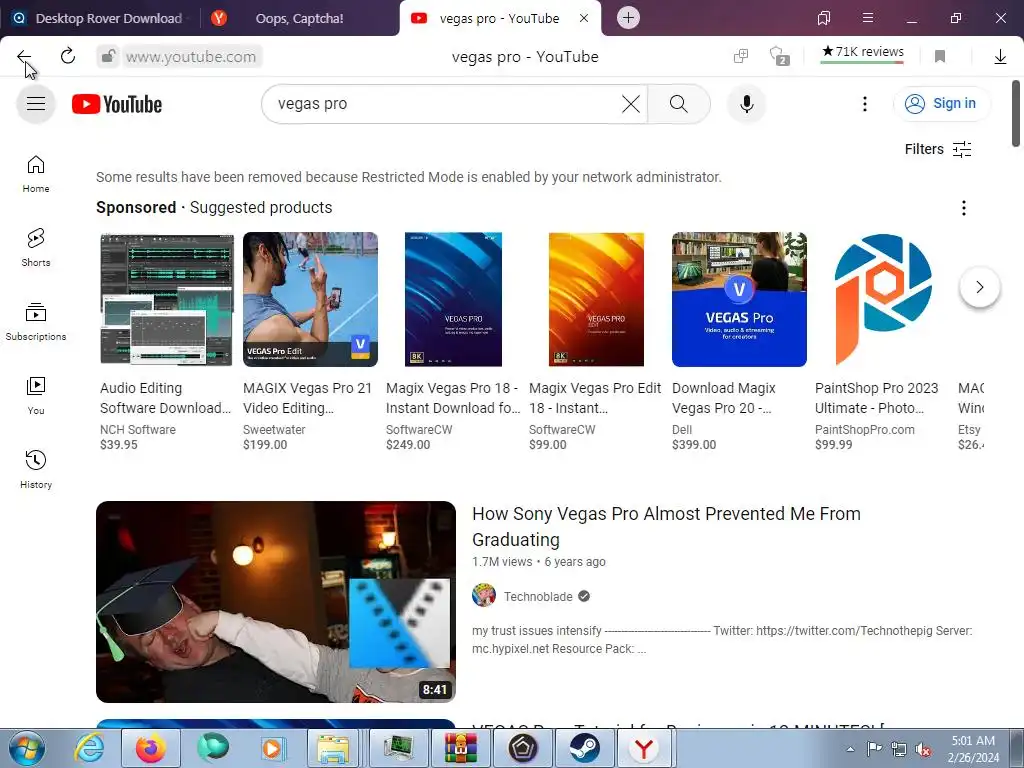Click the page vertical scrollbar thumb

1016,114
